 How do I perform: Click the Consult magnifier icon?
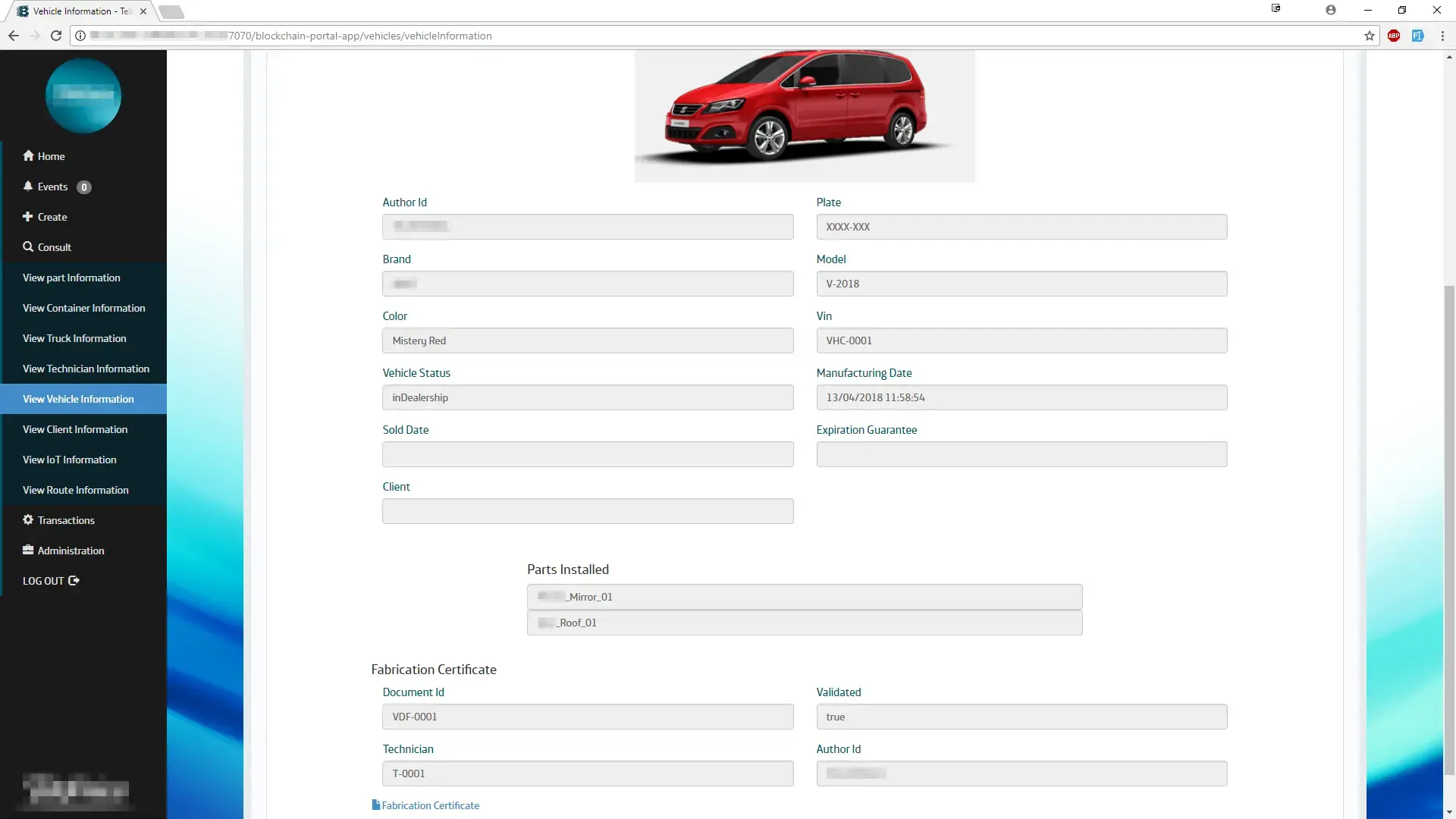tap(28, 246)
